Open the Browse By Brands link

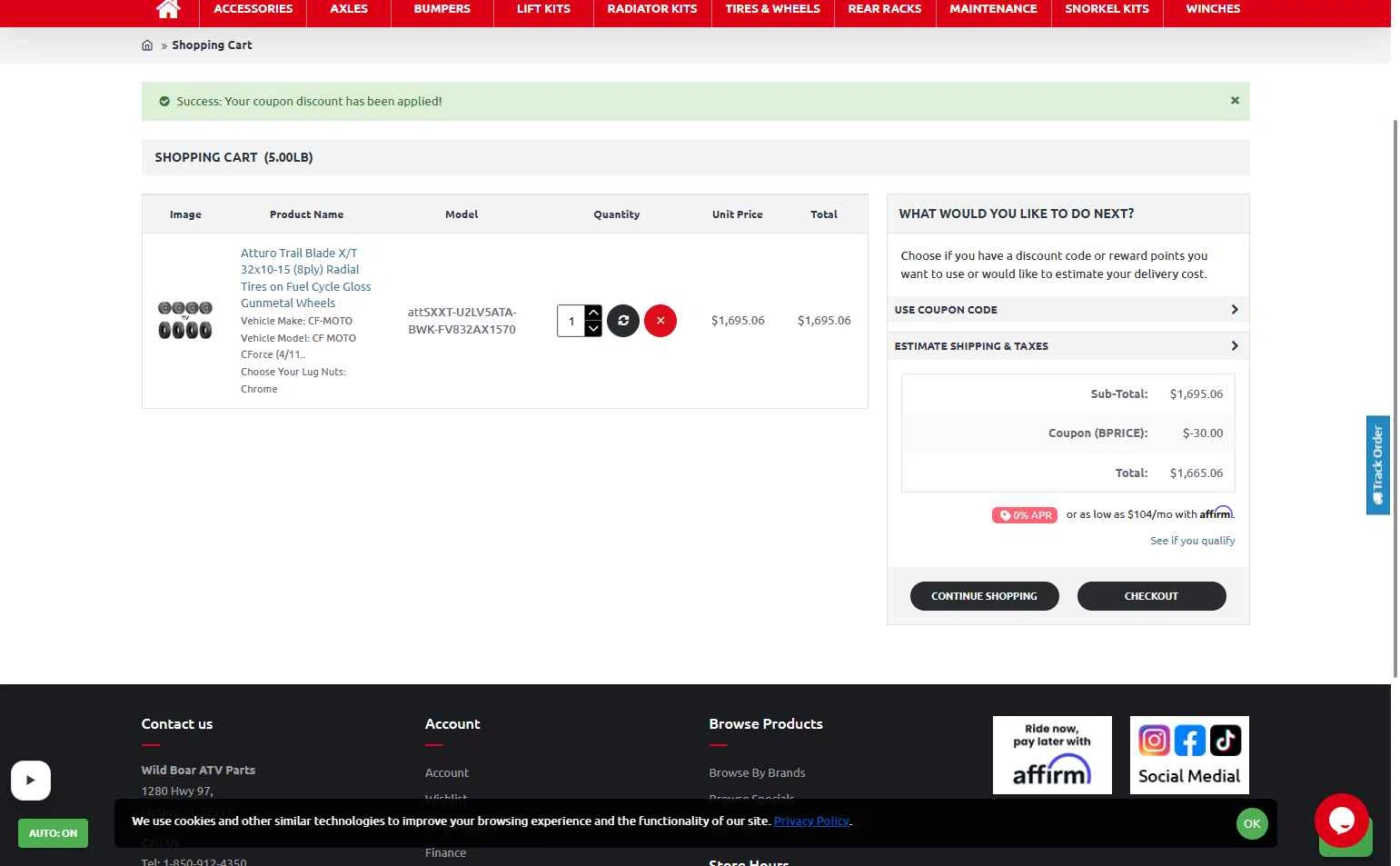coord(757,773)
